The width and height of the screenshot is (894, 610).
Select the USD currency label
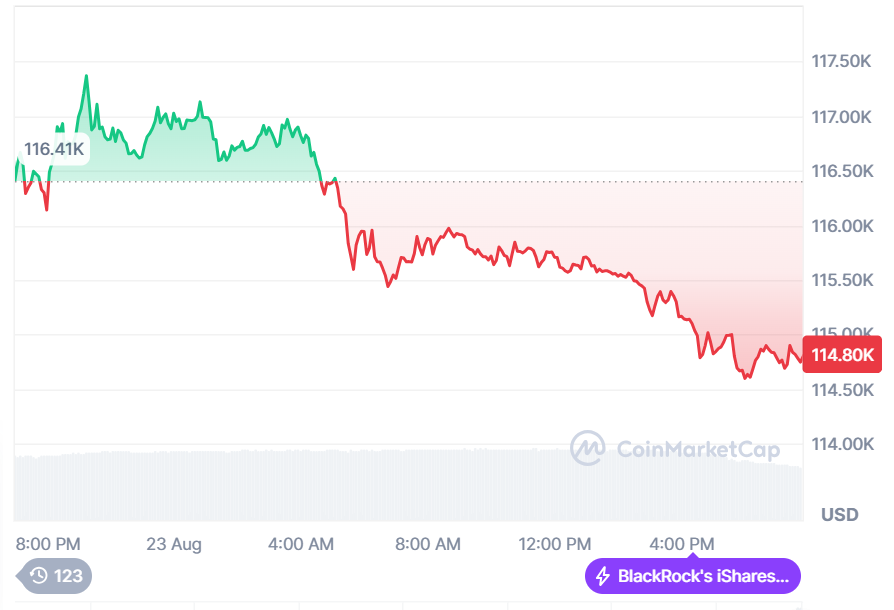click(x=840, y=514)
